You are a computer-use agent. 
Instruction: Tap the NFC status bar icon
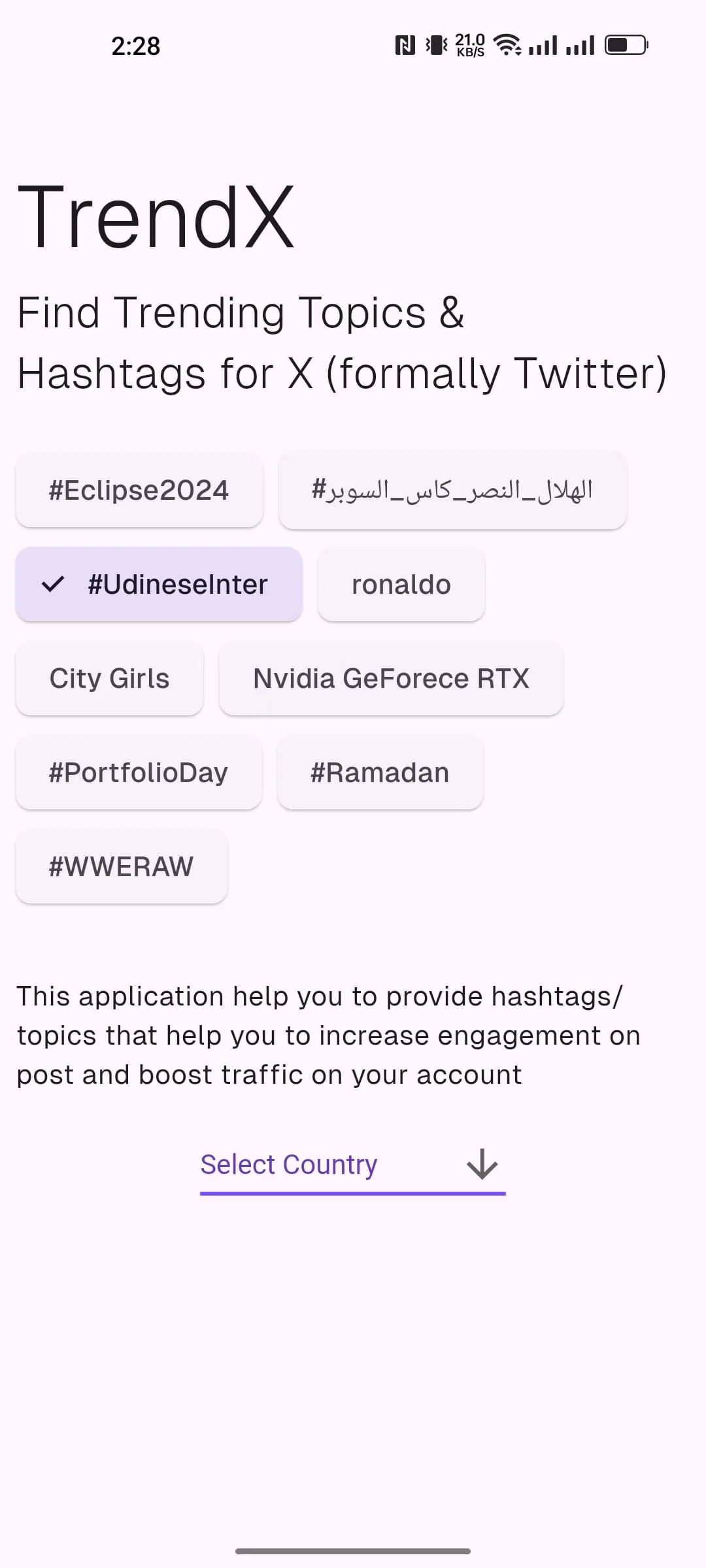pyautogui.click(x=405, y=45)
